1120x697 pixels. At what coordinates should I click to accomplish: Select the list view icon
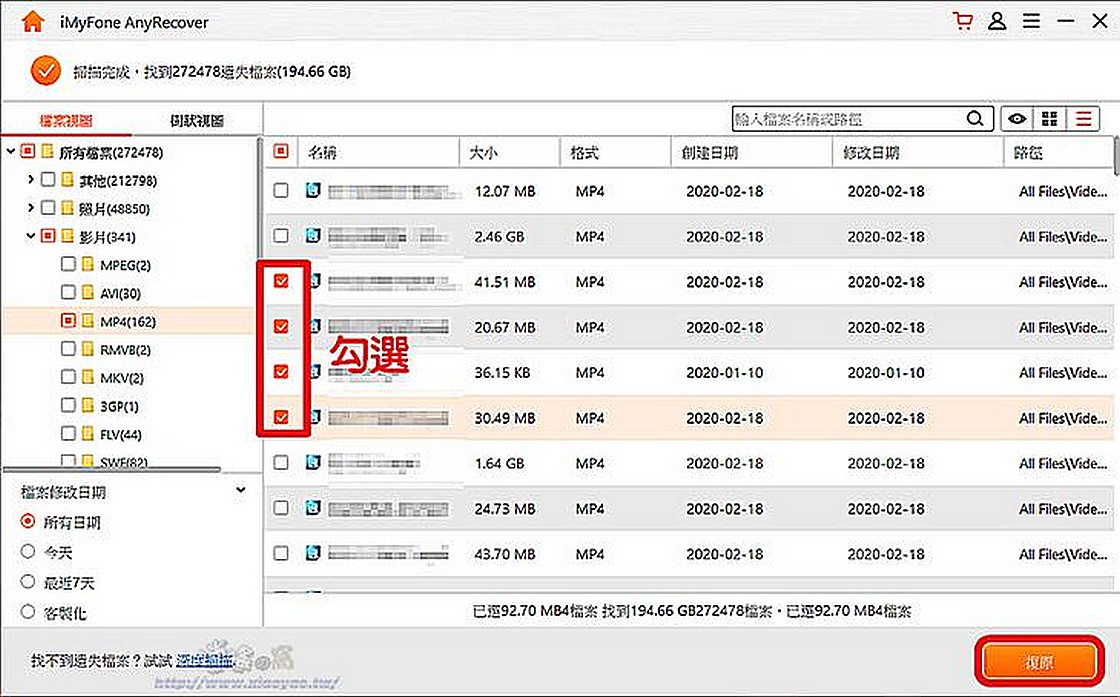coord(1083,118)
